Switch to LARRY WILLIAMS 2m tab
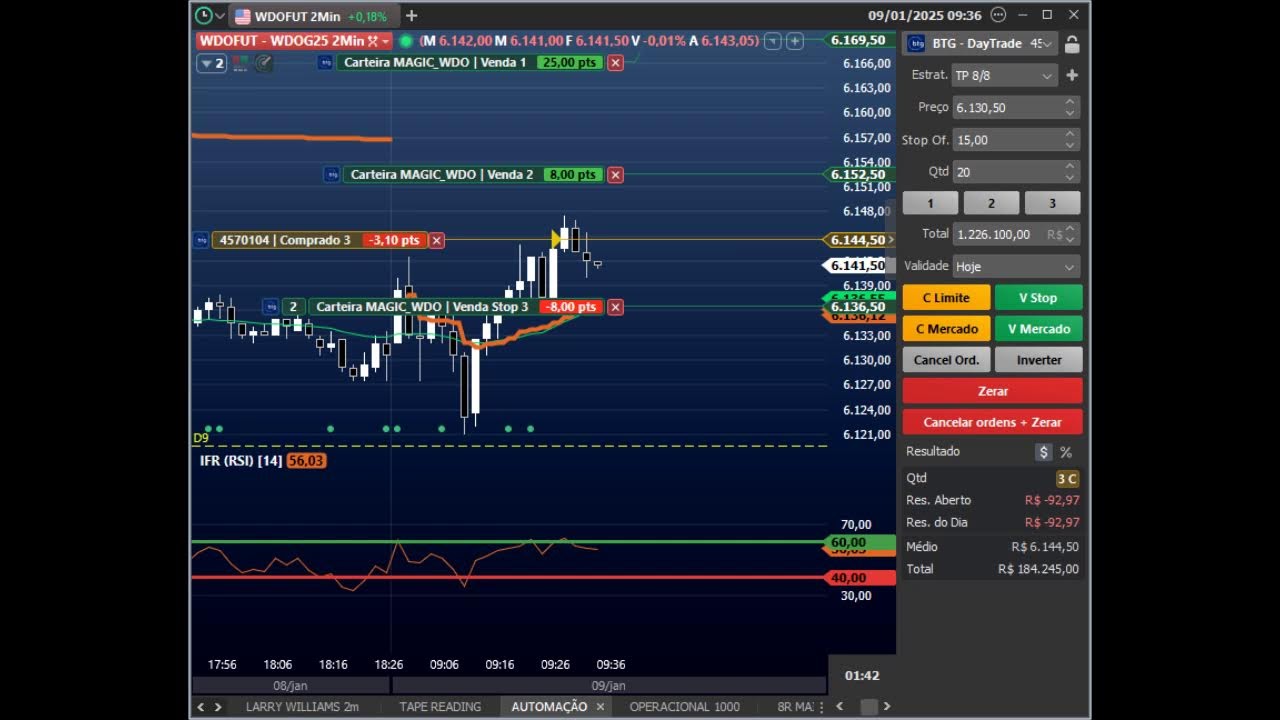Viewport: 1280px width, 720px height. (302, 707)
